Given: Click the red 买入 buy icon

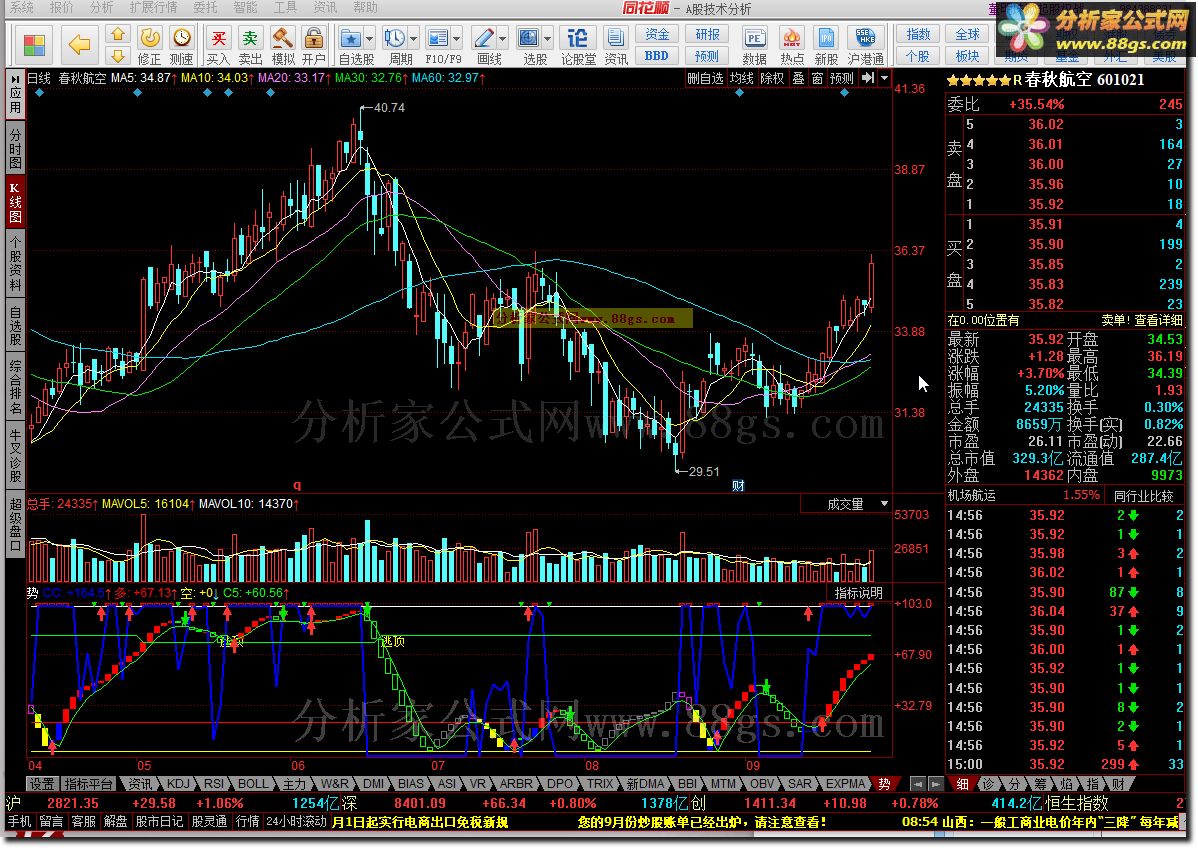Looking at the screenshot, I should point(219,37).
